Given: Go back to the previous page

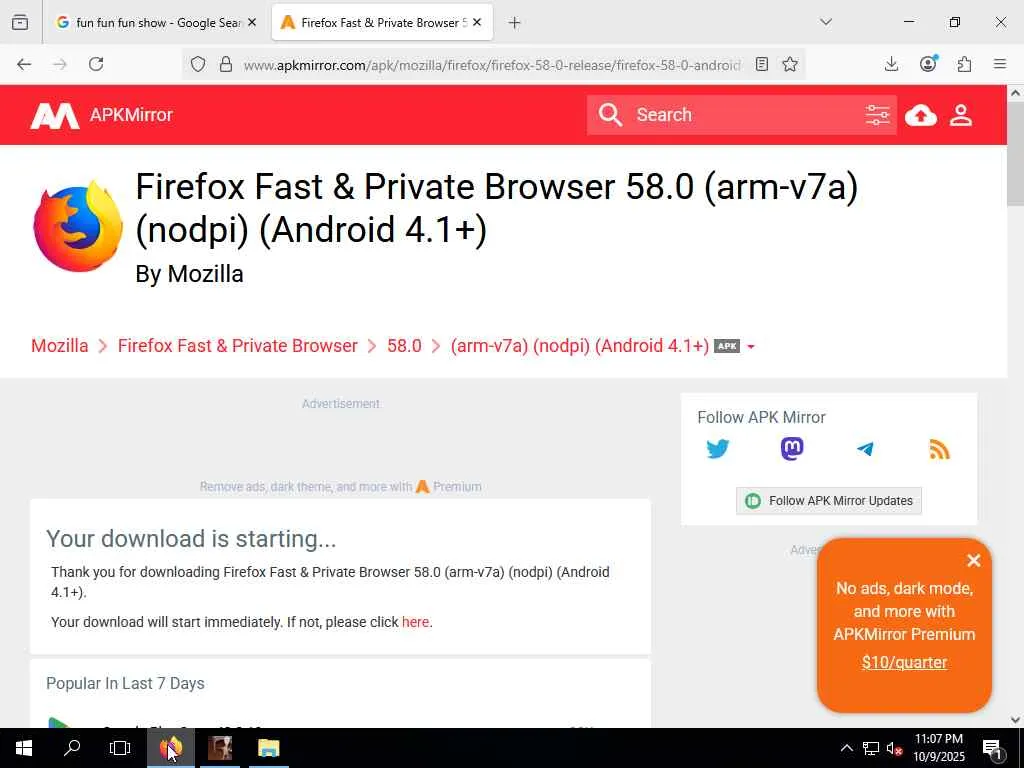Looking at the screenshot, I should [x=24, y=64].
